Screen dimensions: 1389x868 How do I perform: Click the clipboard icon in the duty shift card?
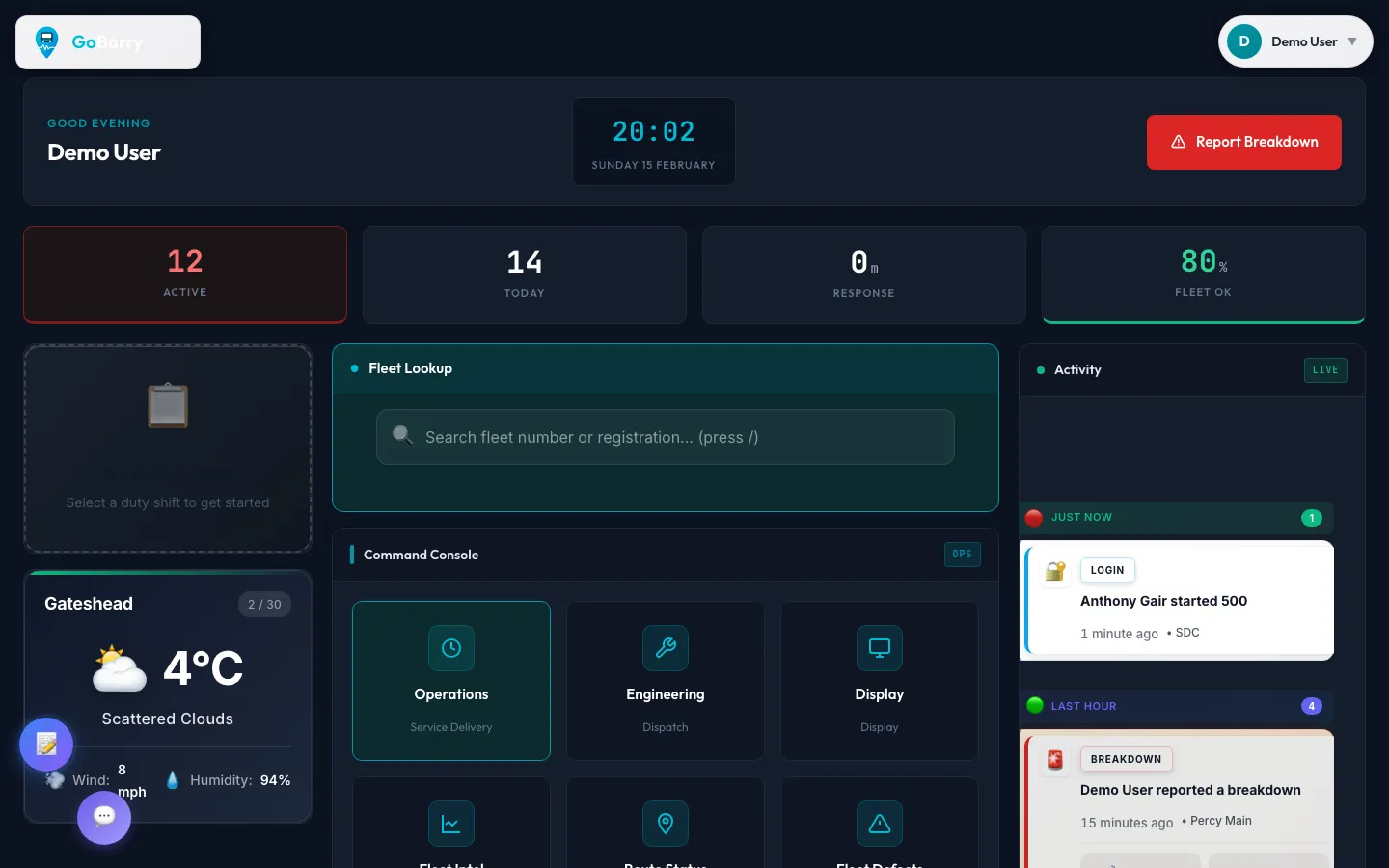point(168,406)
